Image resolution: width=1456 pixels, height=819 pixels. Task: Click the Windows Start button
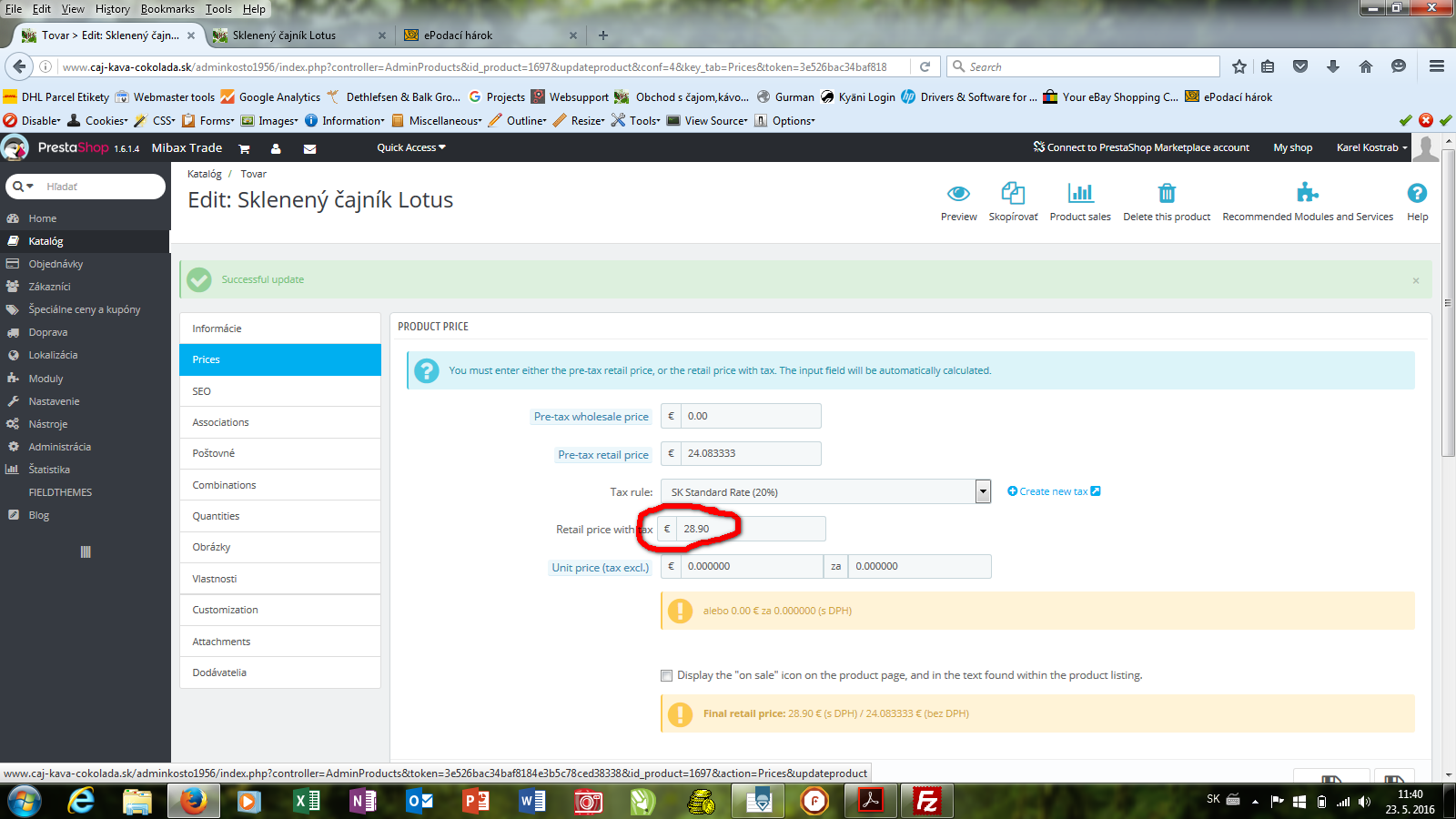(25, 801)
